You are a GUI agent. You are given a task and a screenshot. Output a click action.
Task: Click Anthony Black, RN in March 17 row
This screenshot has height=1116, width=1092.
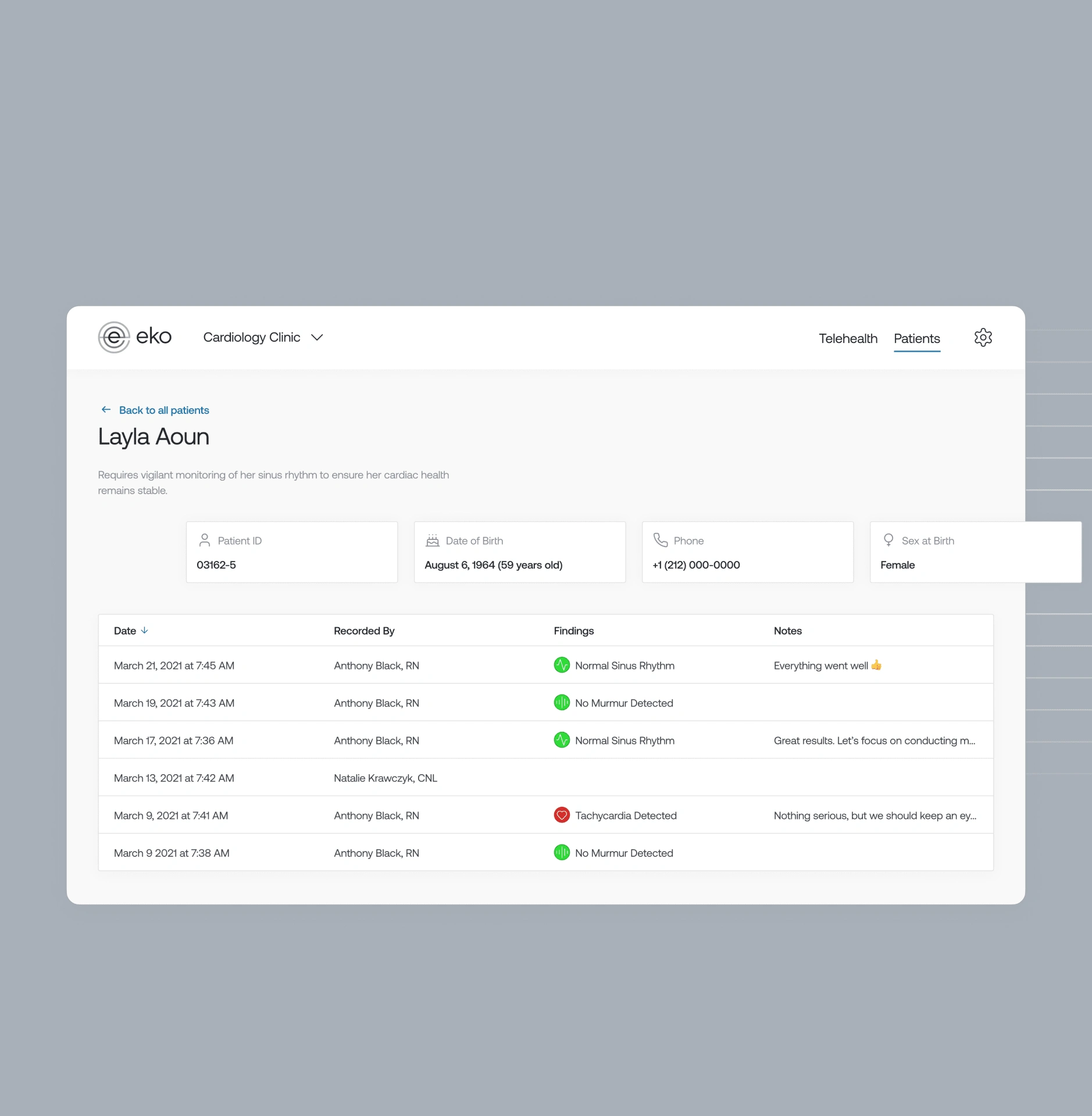[376, 741]
